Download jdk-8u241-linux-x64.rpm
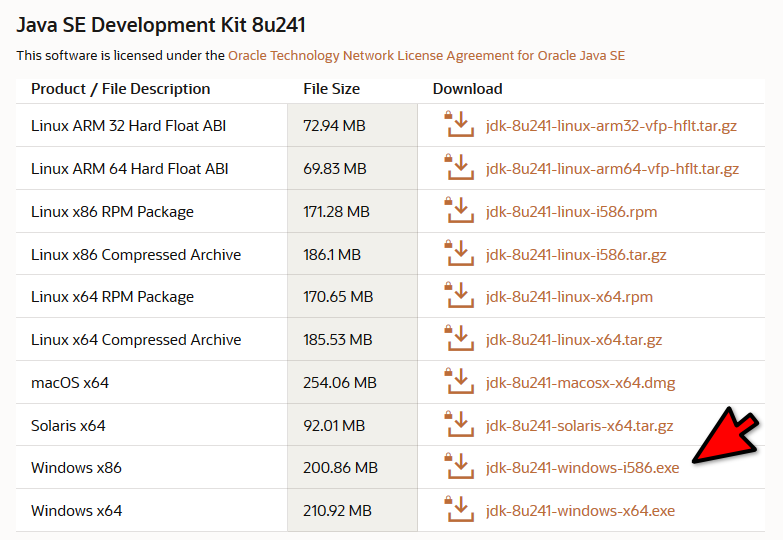This screenshot has width=783, height=540. pos(569,297)
